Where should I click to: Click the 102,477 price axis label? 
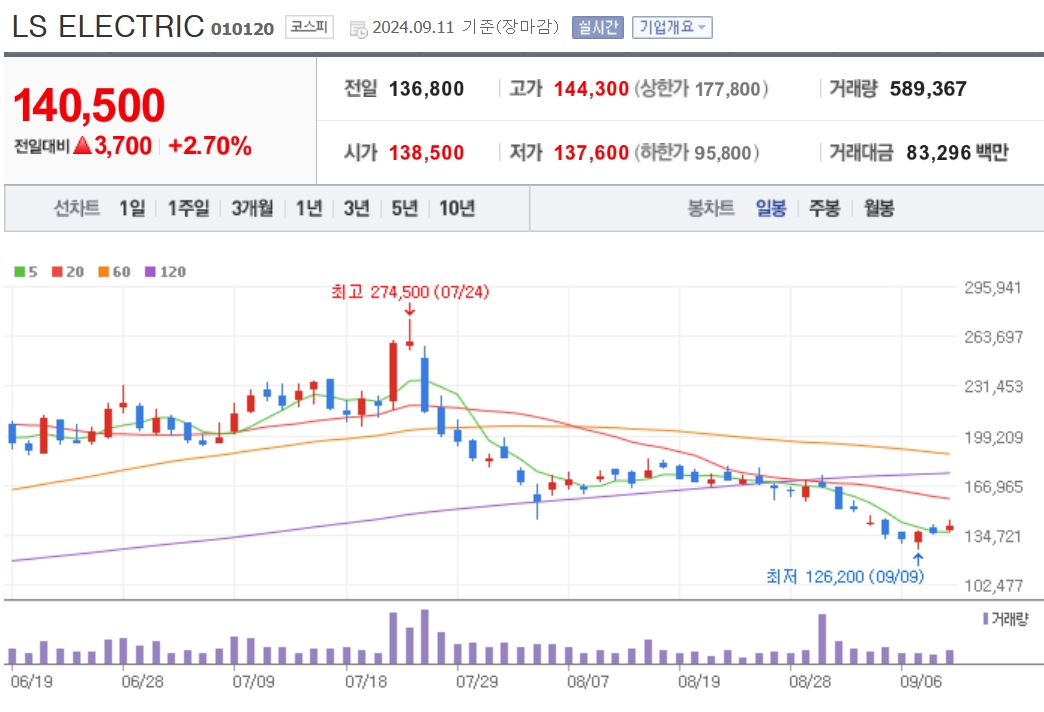(993, 585)
